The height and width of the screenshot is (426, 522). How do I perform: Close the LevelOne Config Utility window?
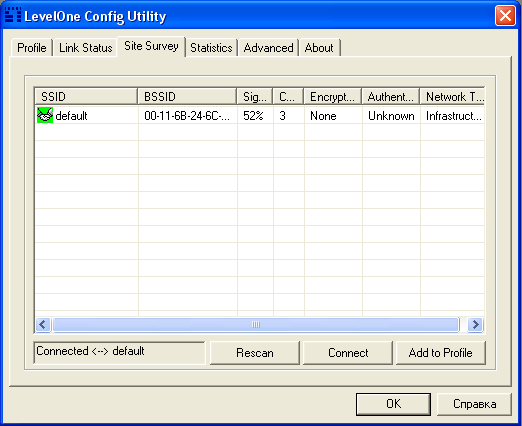click(505, 15)
